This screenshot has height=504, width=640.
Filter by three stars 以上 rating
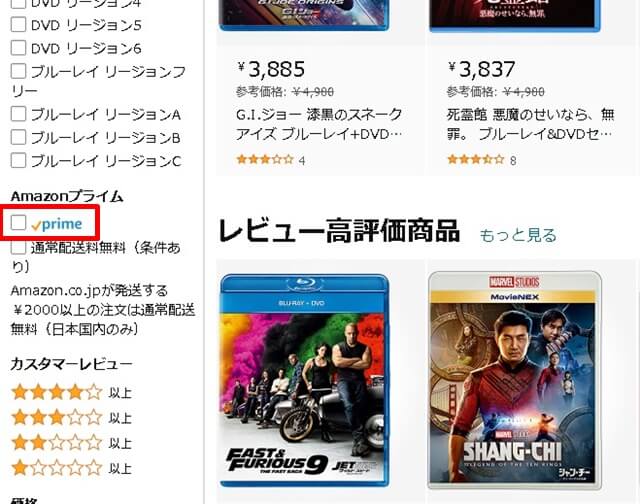tap(71, 418)
